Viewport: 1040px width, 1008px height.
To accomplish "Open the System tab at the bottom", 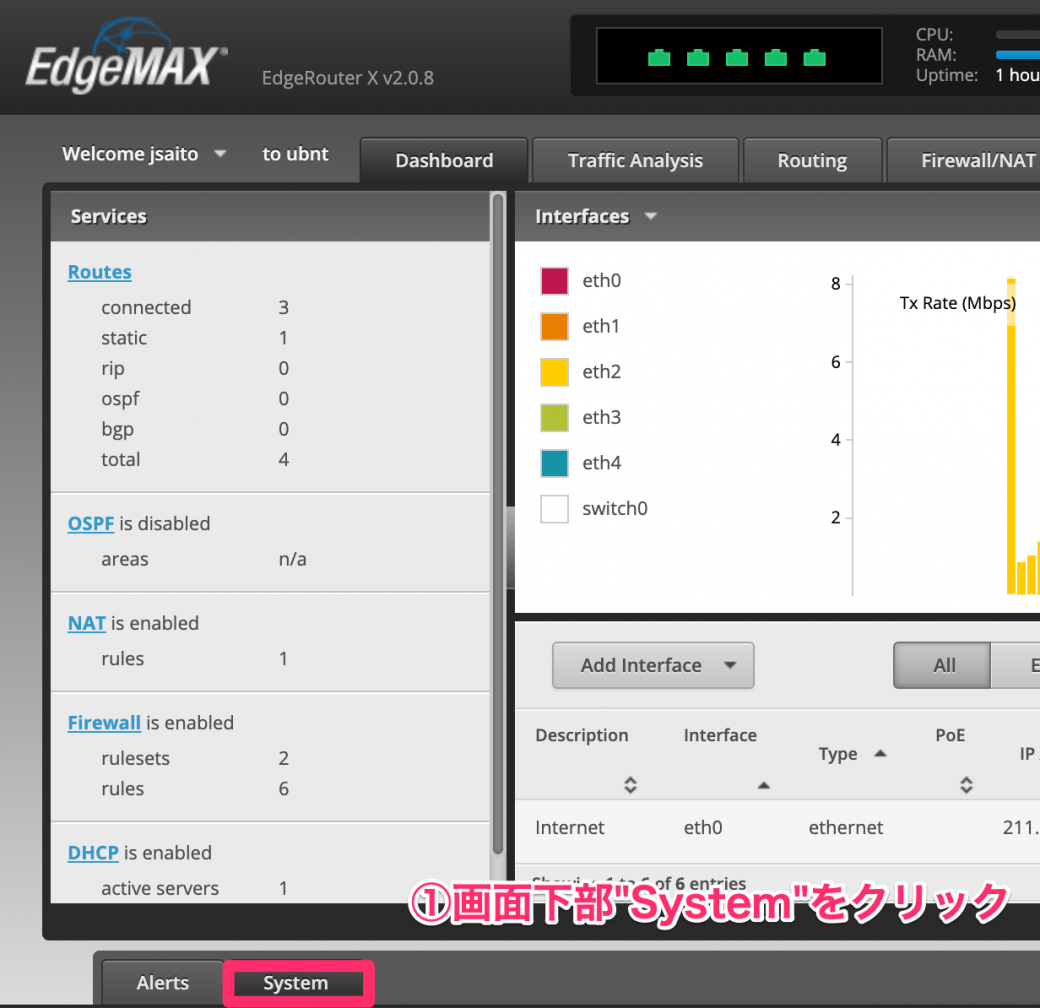I will pos(298,983).
